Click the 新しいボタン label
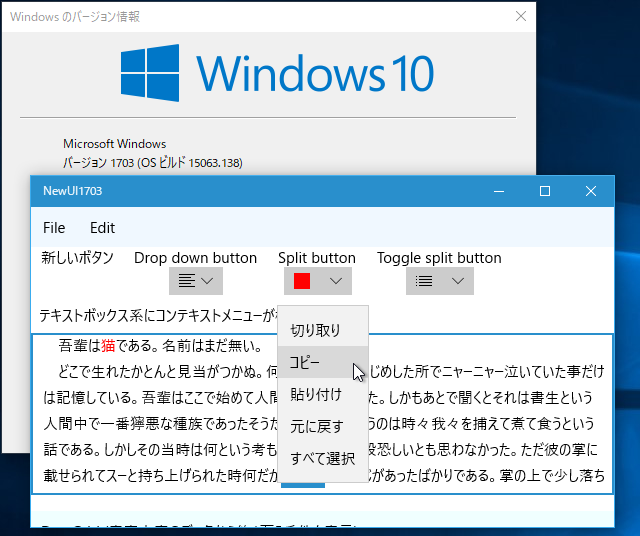640x536 pixels. (x=77, y=258)
